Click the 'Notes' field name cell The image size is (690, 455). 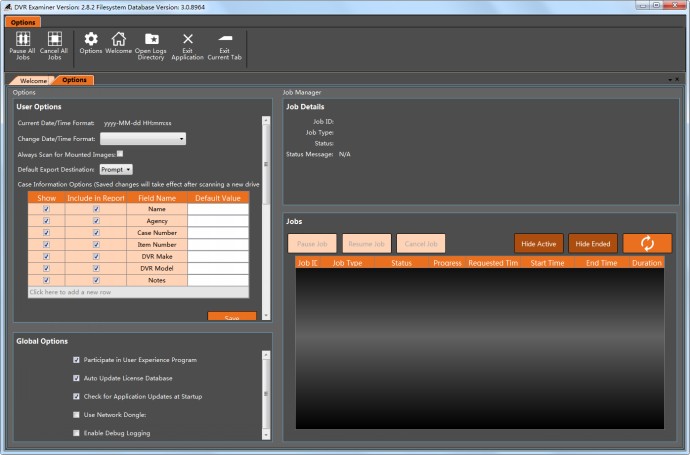[x=157, y=280]
